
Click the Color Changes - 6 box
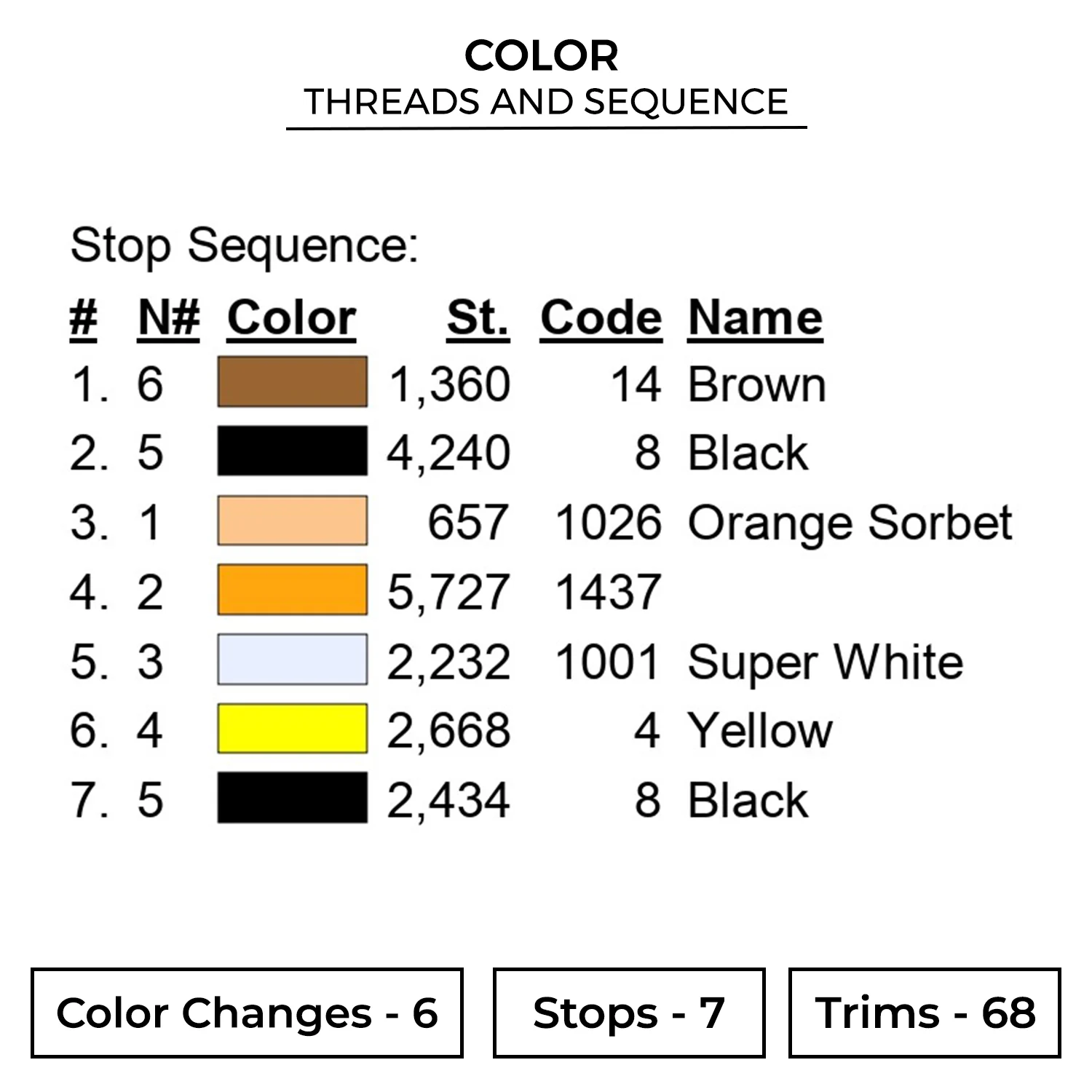tap(247, 1013)
